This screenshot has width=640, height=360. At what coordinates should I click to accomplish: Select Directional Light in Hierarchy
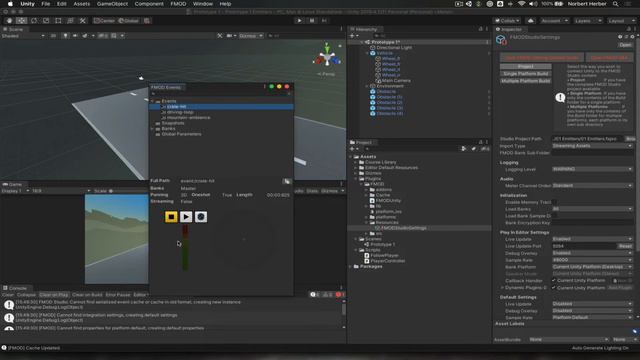click(394, 48)
